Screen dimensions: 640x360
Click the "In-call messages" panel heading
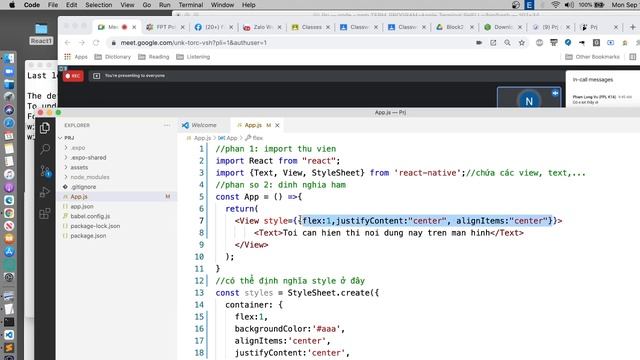pos(593,80)
